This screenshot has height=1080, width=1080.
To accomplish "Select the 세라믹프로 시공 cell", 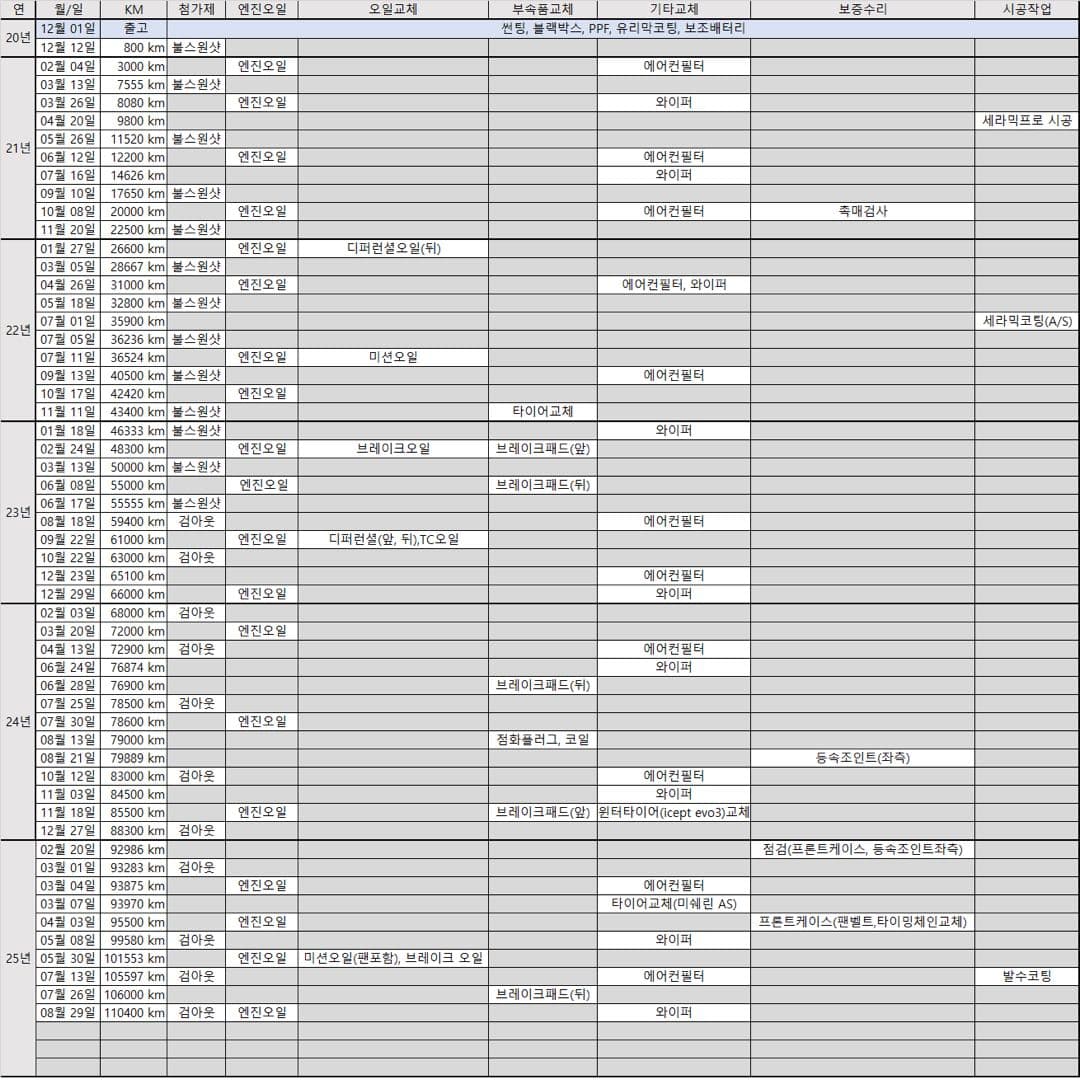I will [1027, 121].
